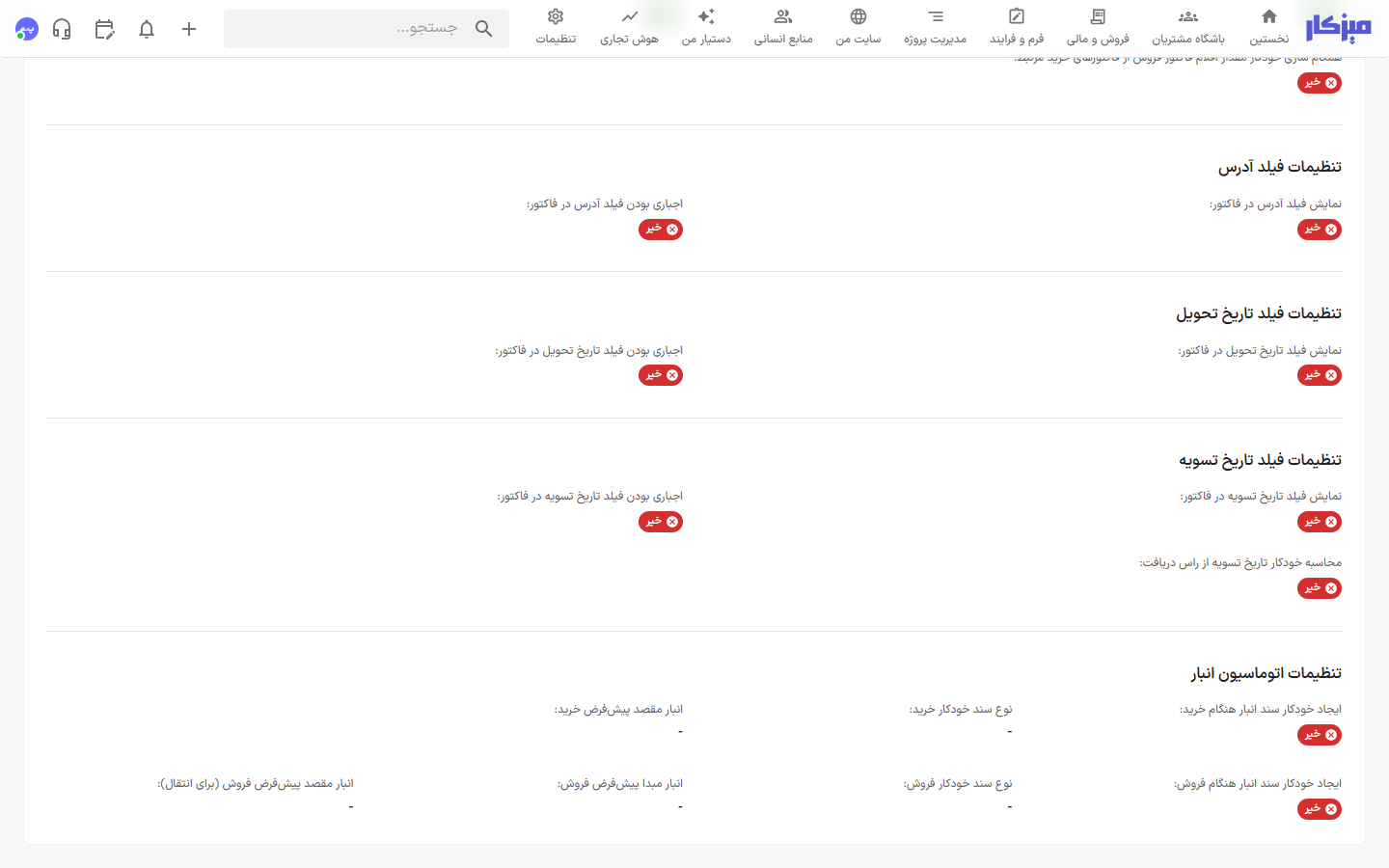Open the نخستین home menu
This screenshot has height=868, width=1389.
[x=1268, y=27]
